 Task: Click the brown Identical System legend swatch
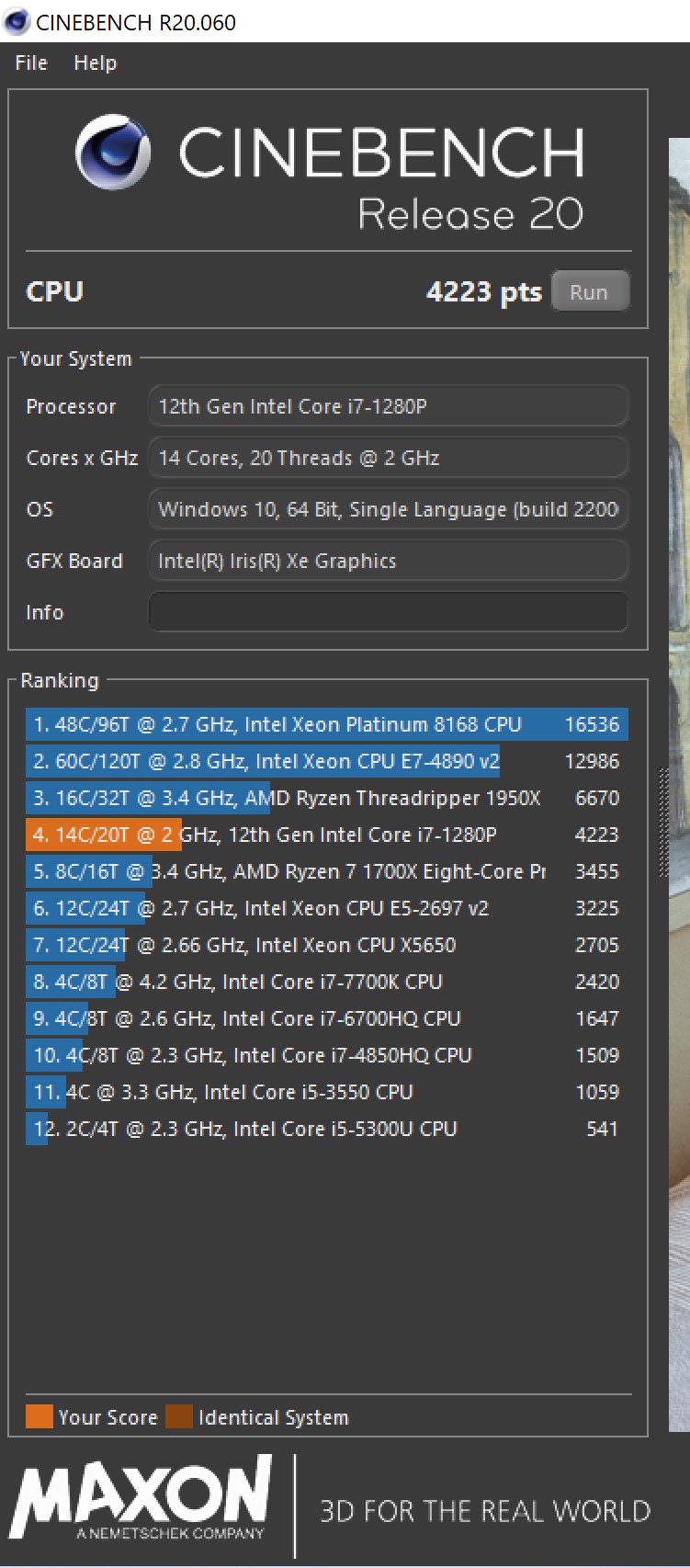coord(179,1416)
